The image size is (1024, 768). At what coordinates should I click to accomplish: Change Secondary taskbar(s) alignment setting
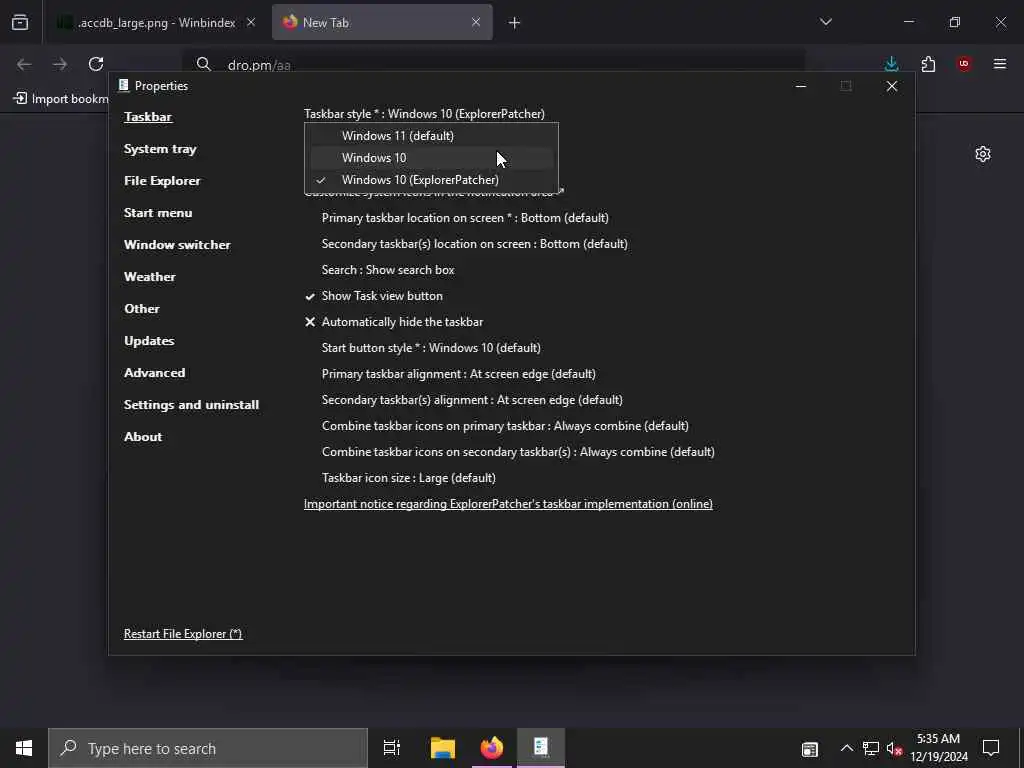coord(472,400)
